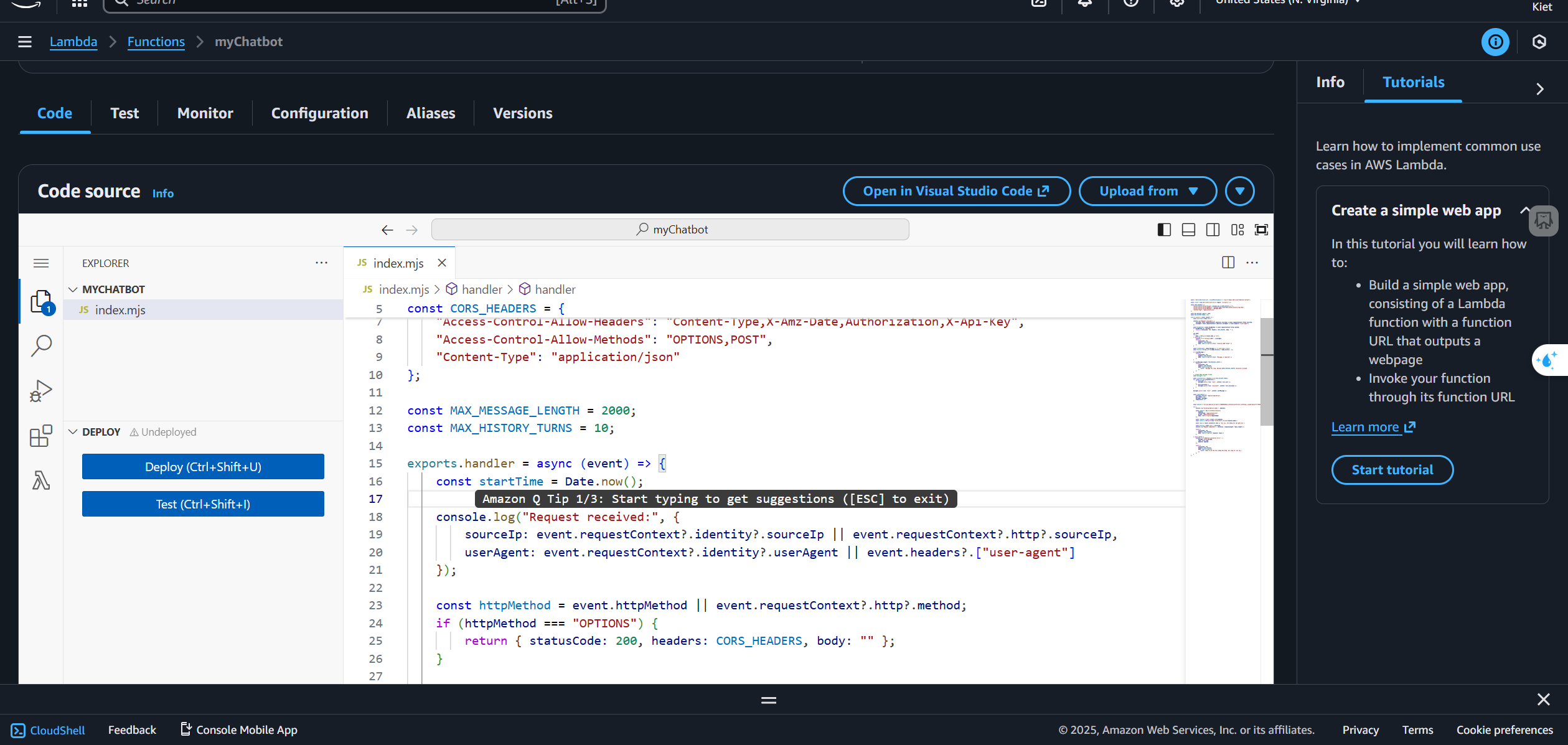The width and height of the screenshot is (1568, 745).
Task: Click the Deploy (Ctrl+Shift+U) button
Action: pos(203,467)
